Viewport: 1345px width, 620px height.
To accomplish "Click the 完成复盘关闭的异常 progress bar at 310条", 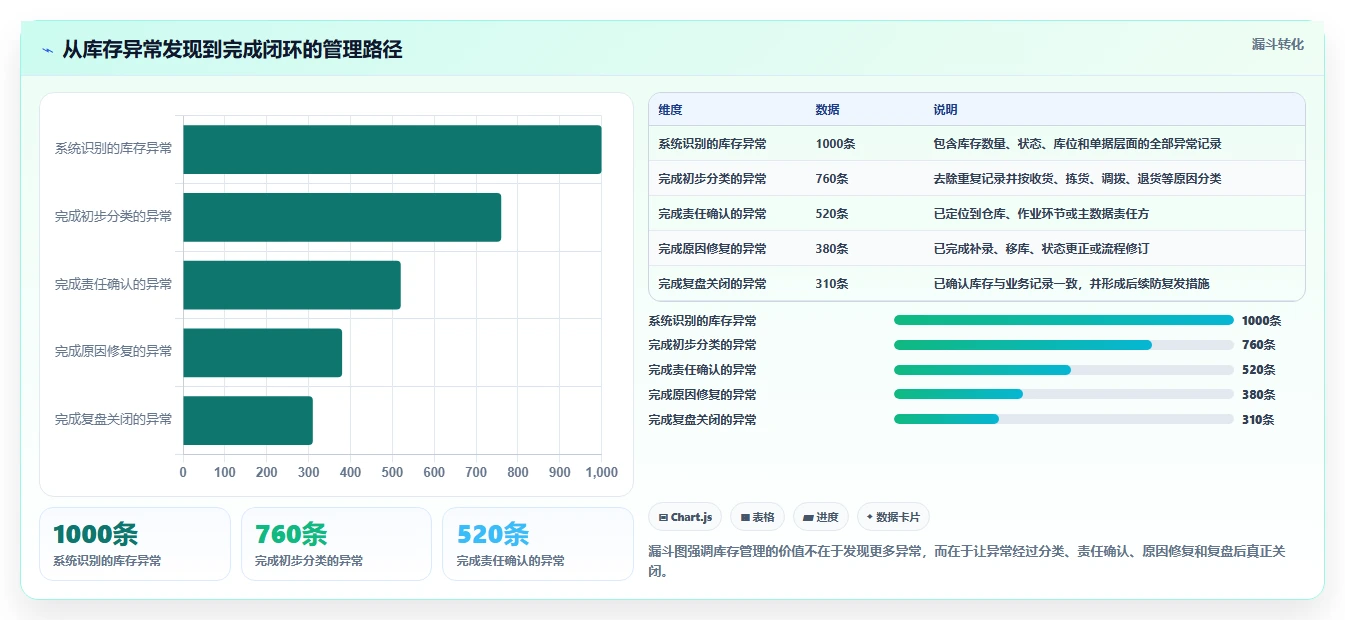I will [1064, 419].
